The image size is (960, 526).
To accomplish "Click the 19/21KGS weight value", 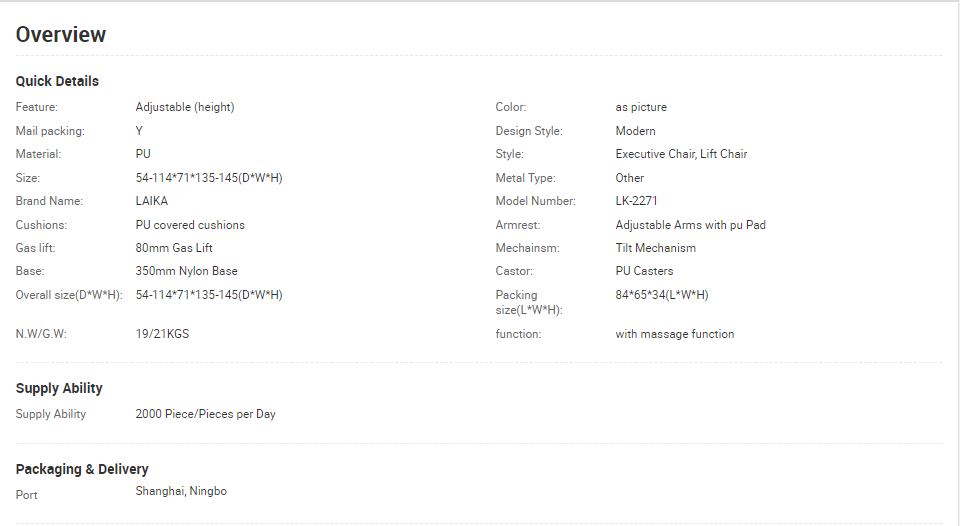I will (x=162, y=334).
